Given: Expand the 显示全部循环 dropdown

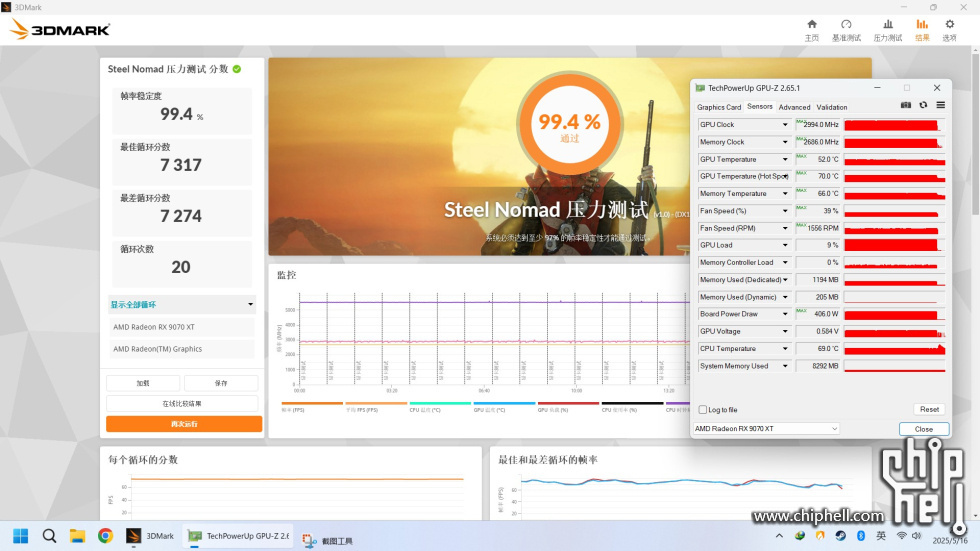Looking at the screenshot, I should pyautogui.click(x=182, y=304).
